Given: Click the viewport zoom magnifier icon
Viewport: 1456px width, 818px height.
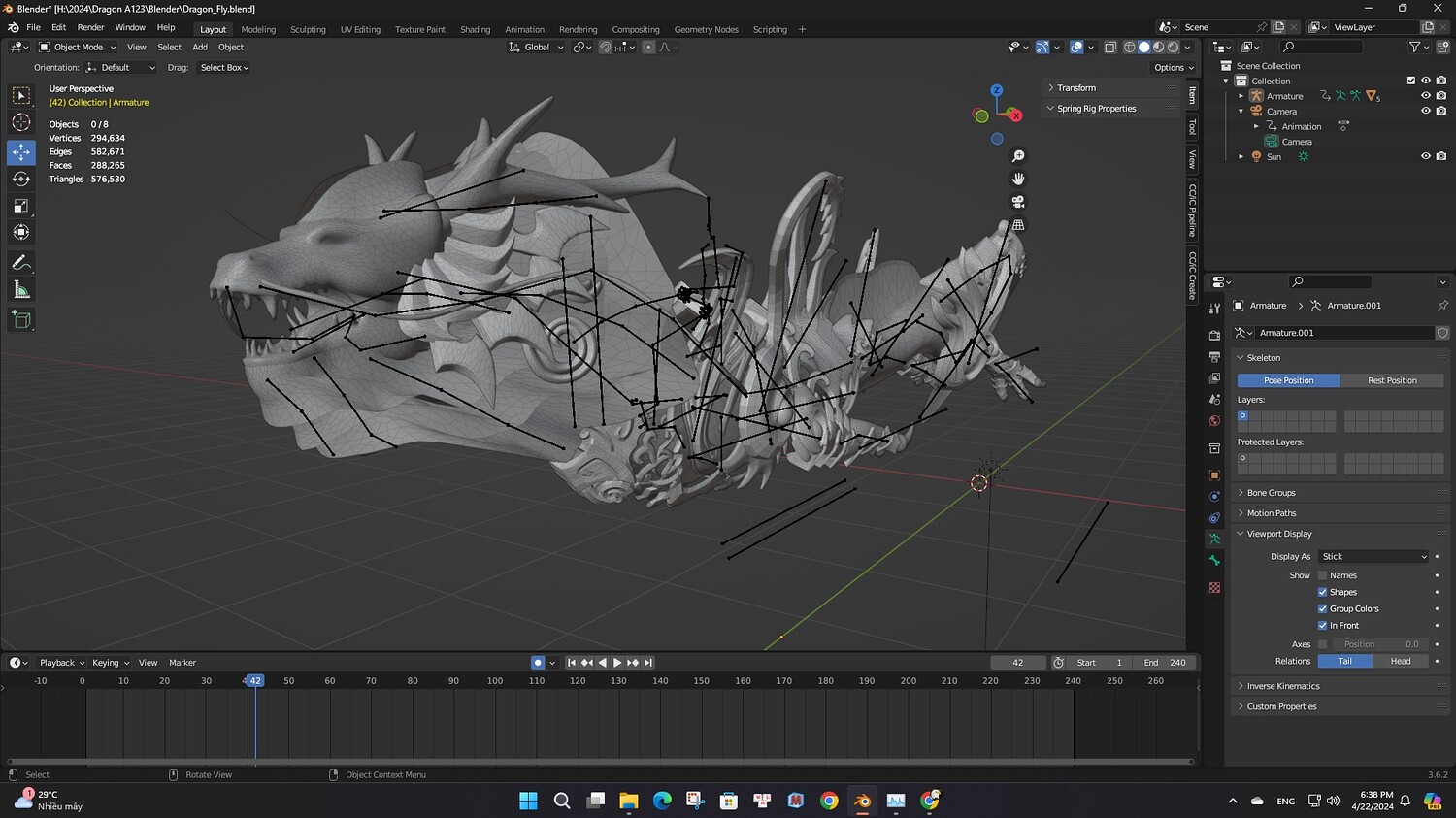Looking at the screenshot, I should click(x=1017, y=156).
